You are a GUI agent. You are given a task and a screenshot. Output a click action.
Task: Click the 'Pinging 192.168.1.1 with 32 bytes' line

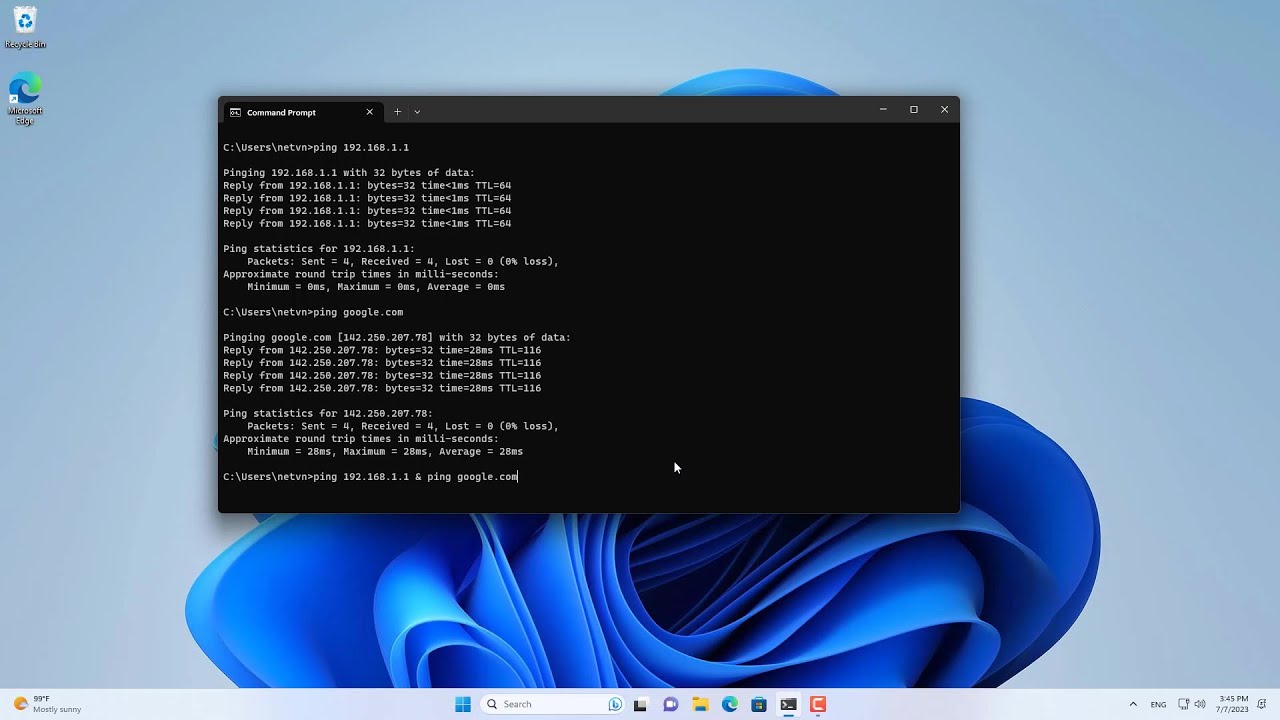click(349, 173)
